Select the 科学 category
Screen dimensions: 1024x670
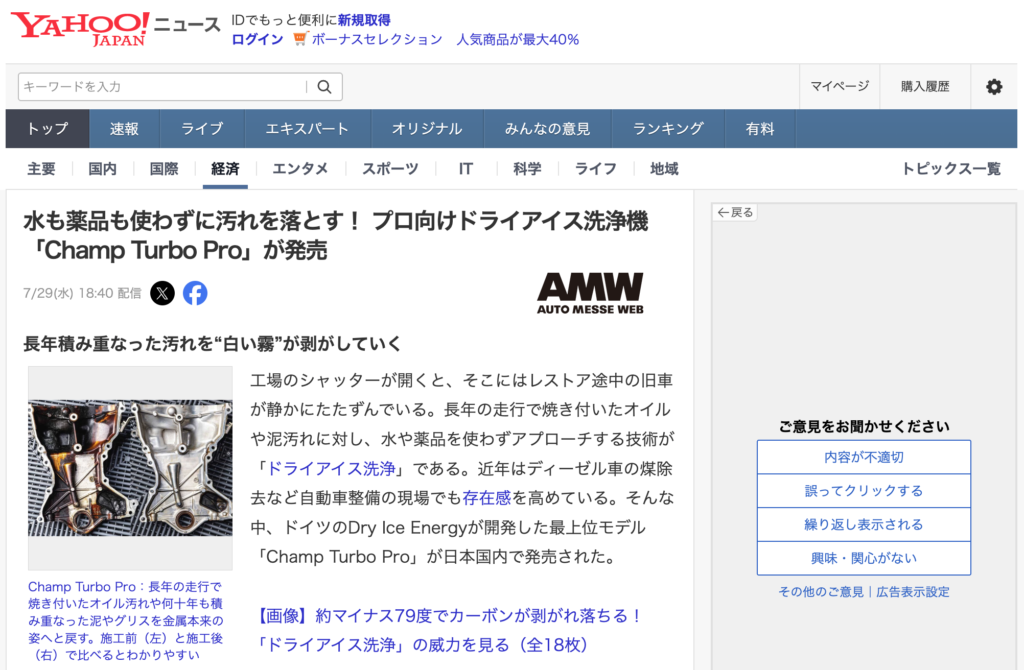click(527, 169)
